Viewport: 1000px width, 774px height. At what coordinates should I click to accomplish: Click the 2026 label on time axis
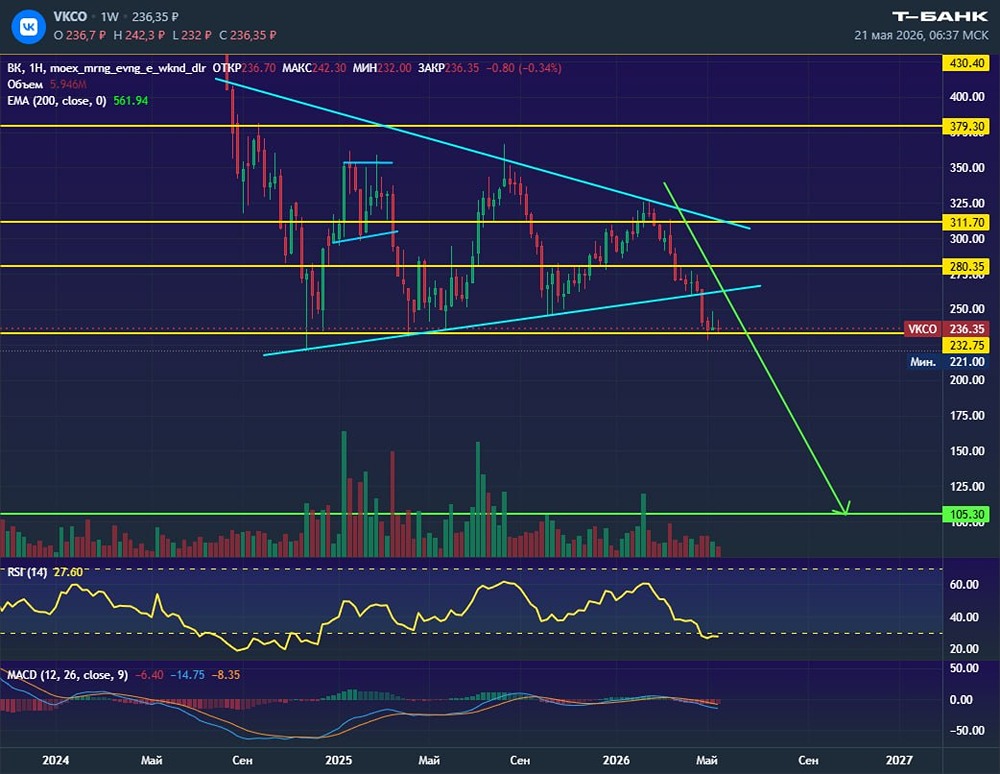(616, 760)
